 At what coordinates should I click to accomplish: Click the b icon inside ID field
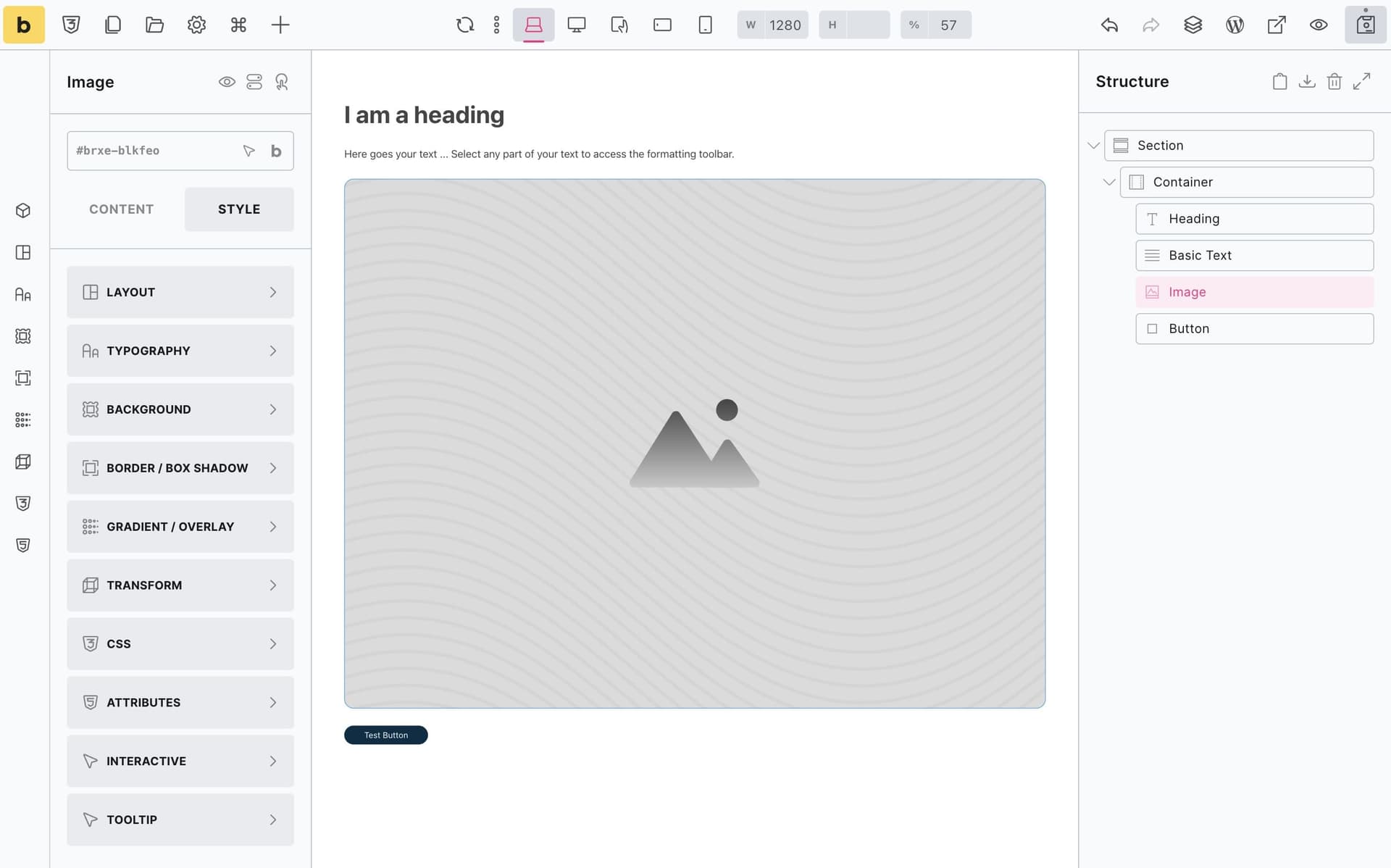276,151
